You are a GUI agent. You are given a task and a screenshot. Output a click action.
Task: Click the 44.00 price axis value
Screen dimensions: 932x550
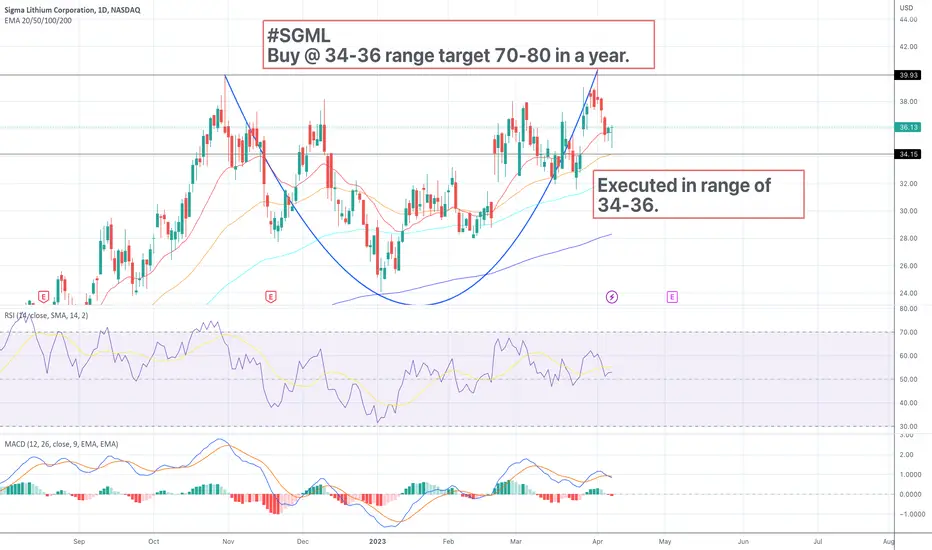tap(908, 20)
